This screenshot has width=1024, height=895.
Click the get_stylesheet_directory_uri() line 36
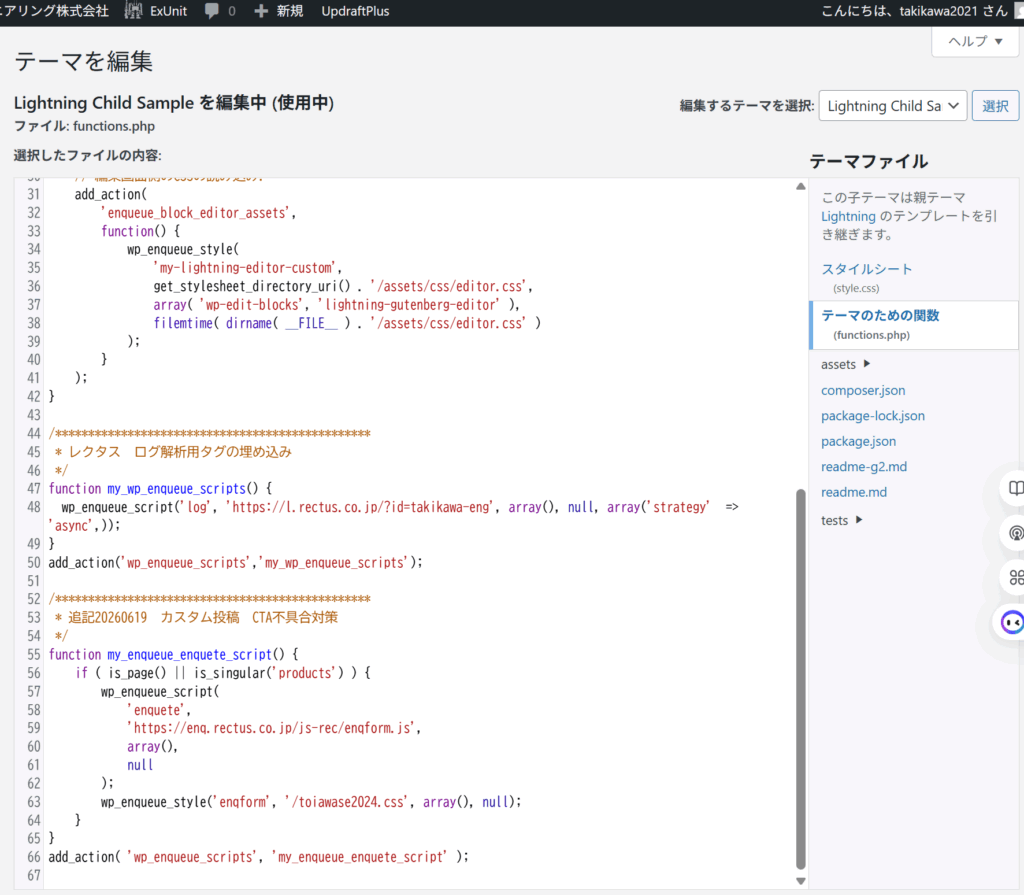(x=343, y=286)
